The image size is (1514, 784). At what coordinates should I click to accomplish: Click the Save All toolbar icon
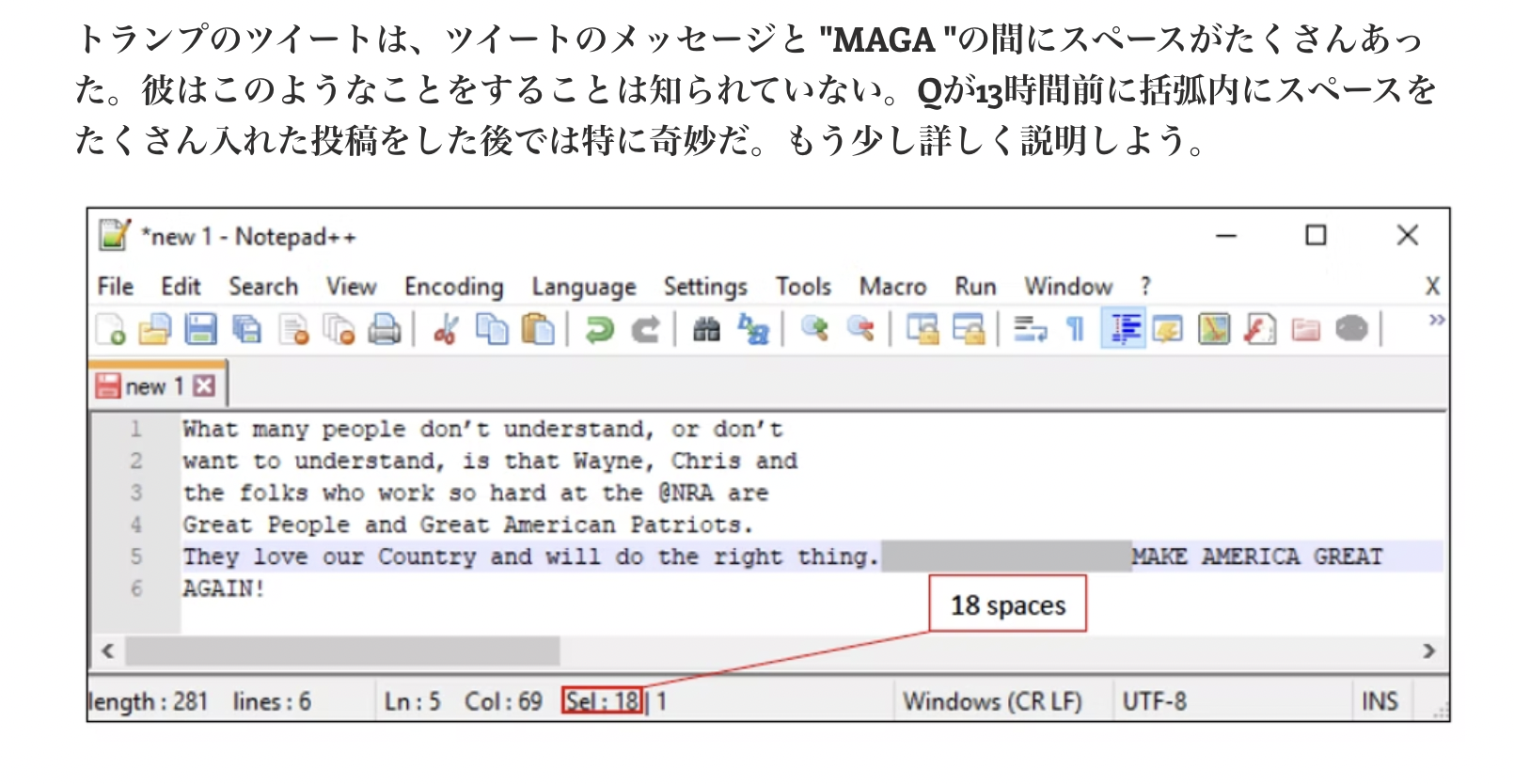tap(247, 329)
